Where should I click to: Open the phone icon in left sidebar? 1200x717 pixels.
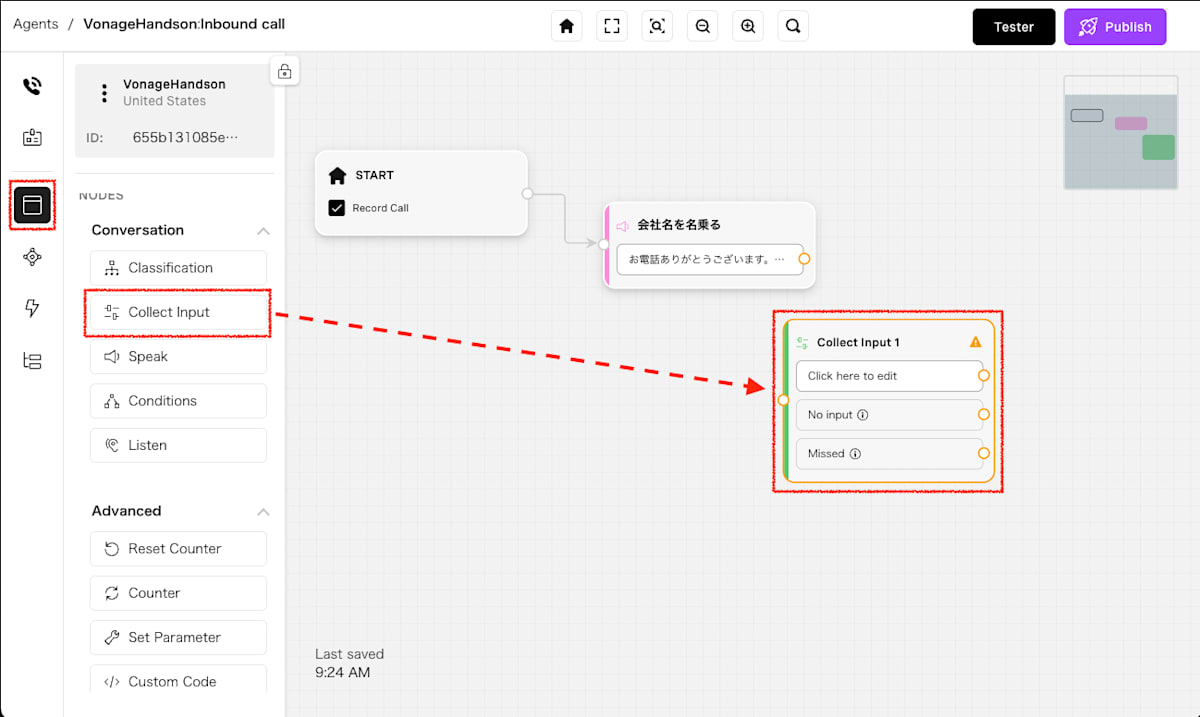[32, 86]
